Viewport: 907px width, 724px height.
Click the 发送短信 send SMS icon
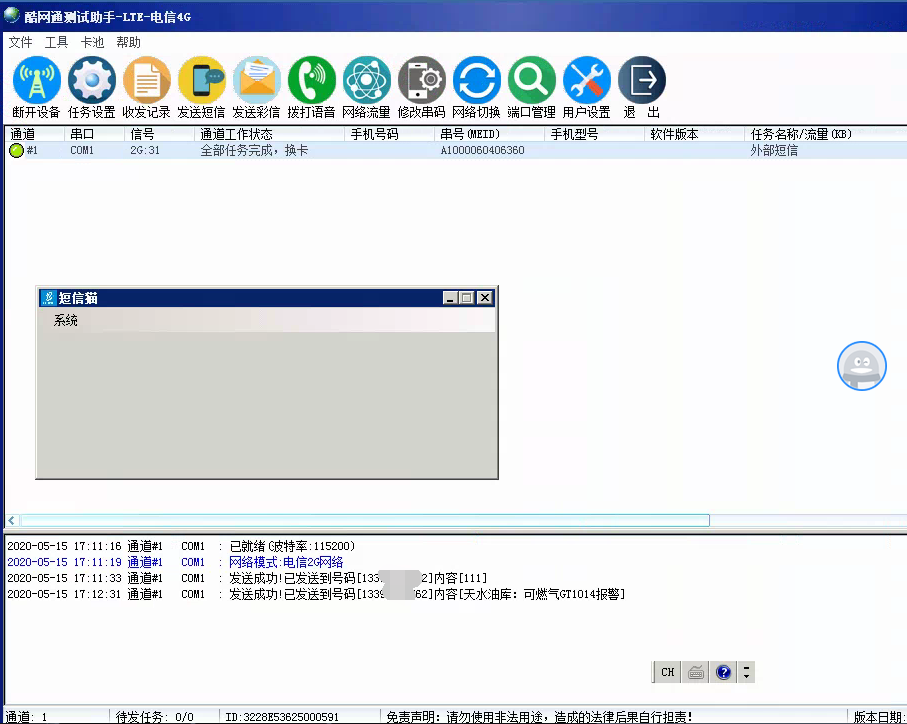[202, 80]
